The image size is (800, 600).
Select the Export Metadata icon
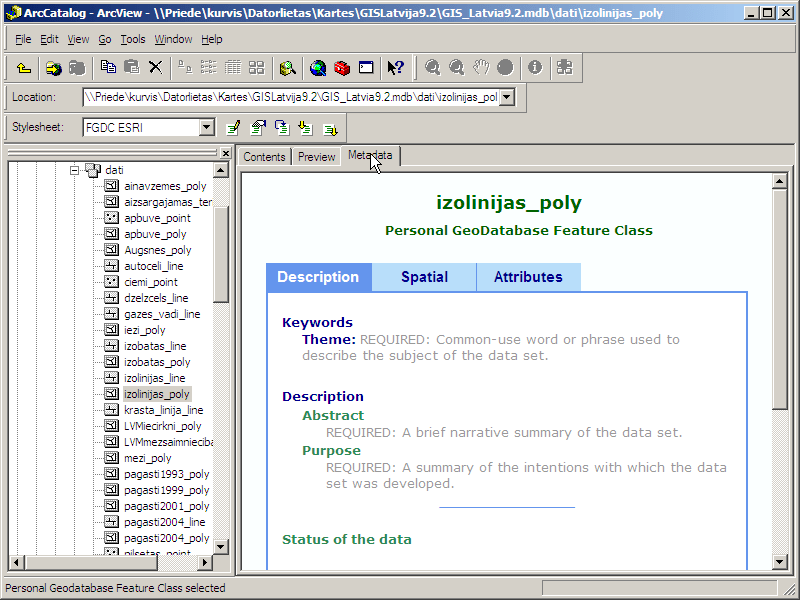coord(331,128)
